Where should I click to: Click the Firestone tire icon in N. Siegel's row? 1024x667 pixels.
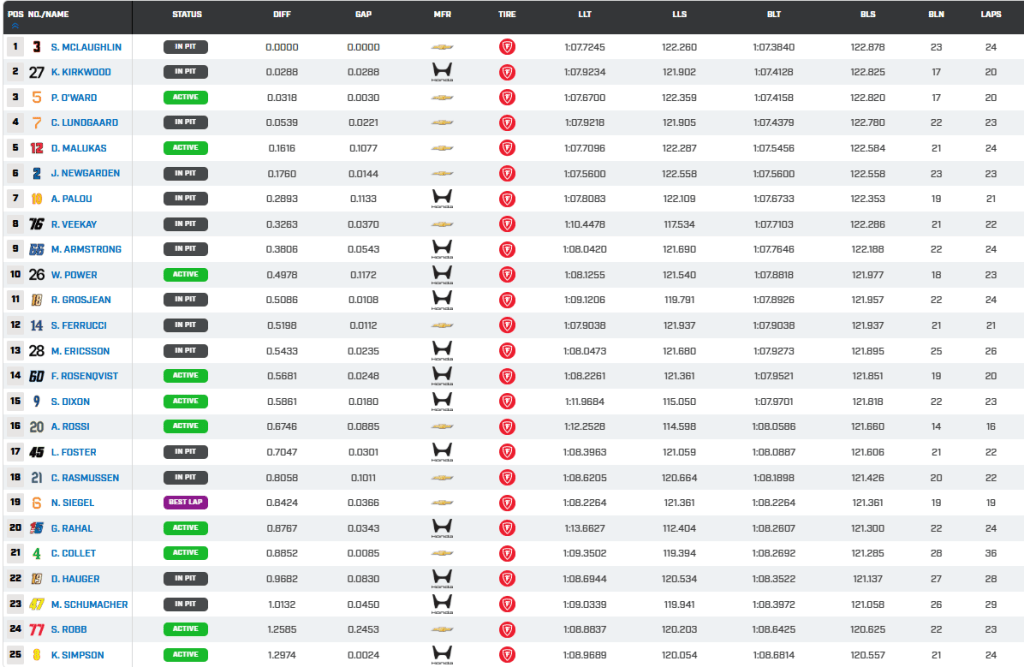[x=507, y=503]
